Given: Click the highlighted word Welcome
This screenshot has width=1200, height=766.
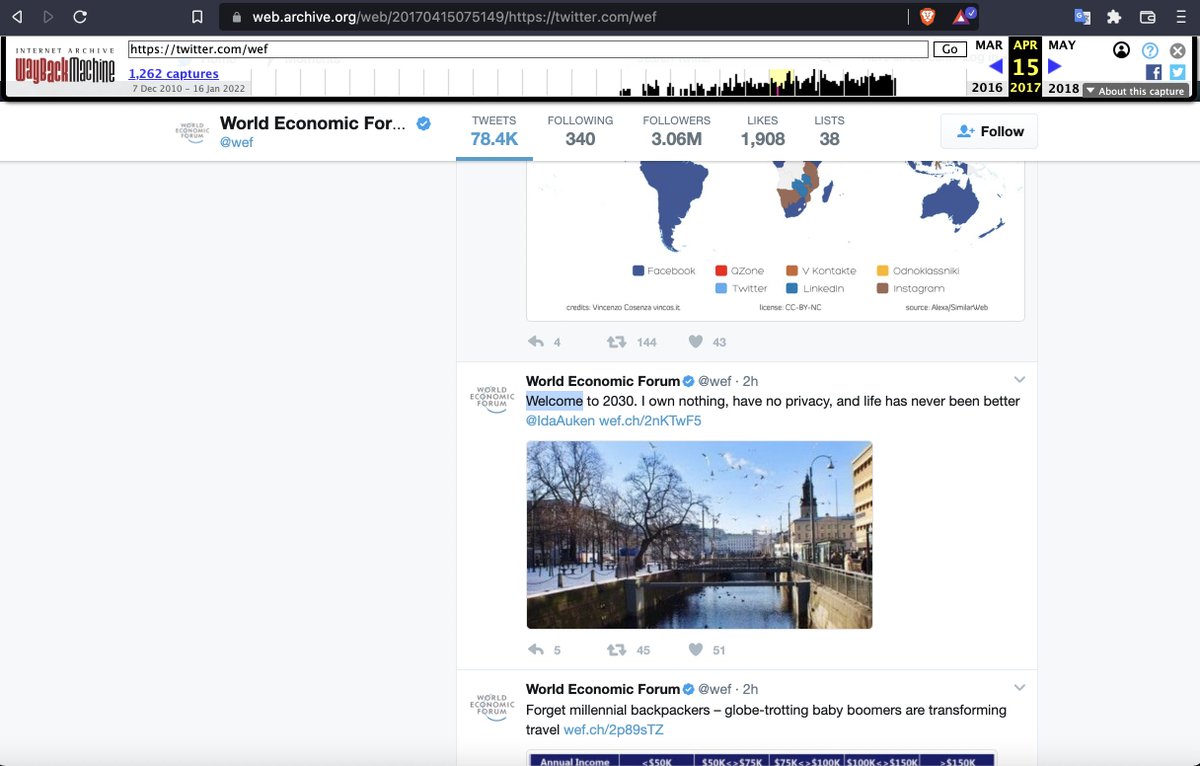Looking at the screenshot, I should pyautogui.click(x=554, y=401).
